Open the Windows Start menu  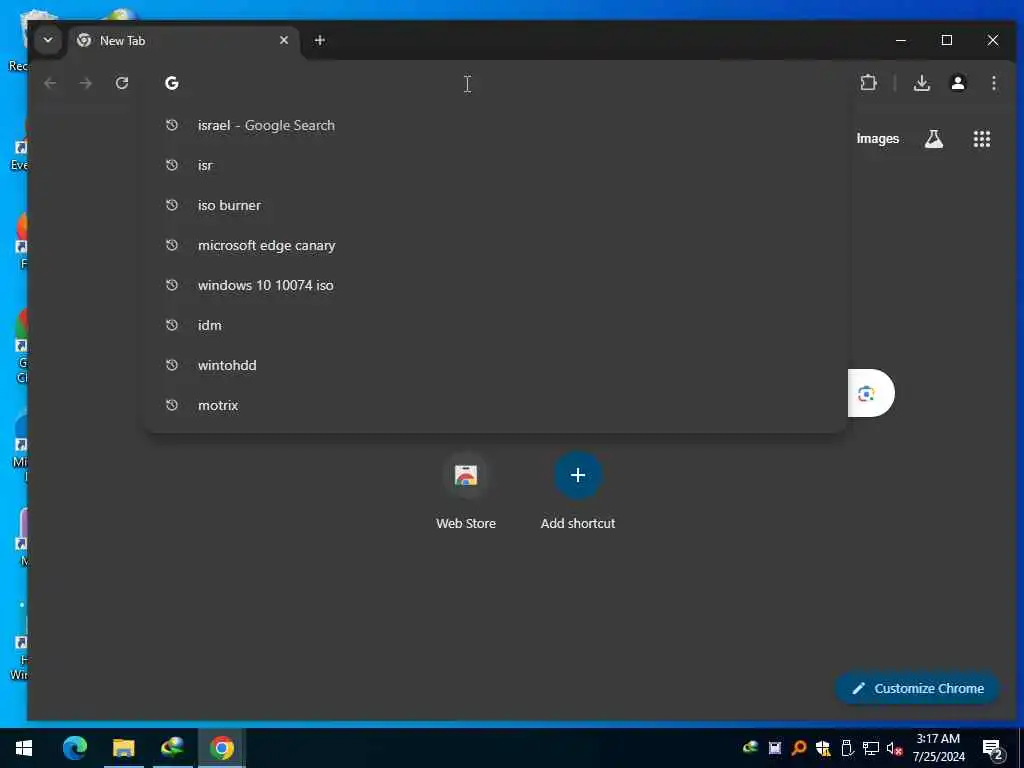tap(24, 748)
